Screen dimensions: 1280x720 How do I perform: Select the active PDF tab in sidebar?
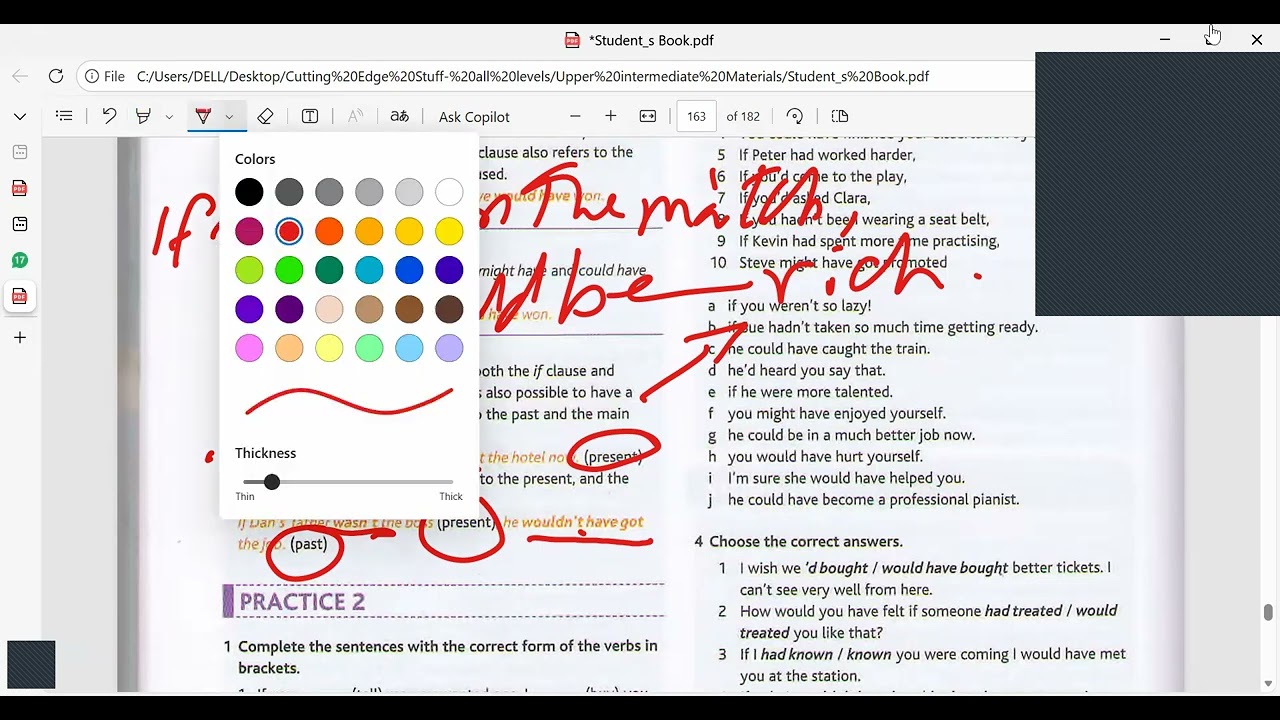click(x=20, y=296)
